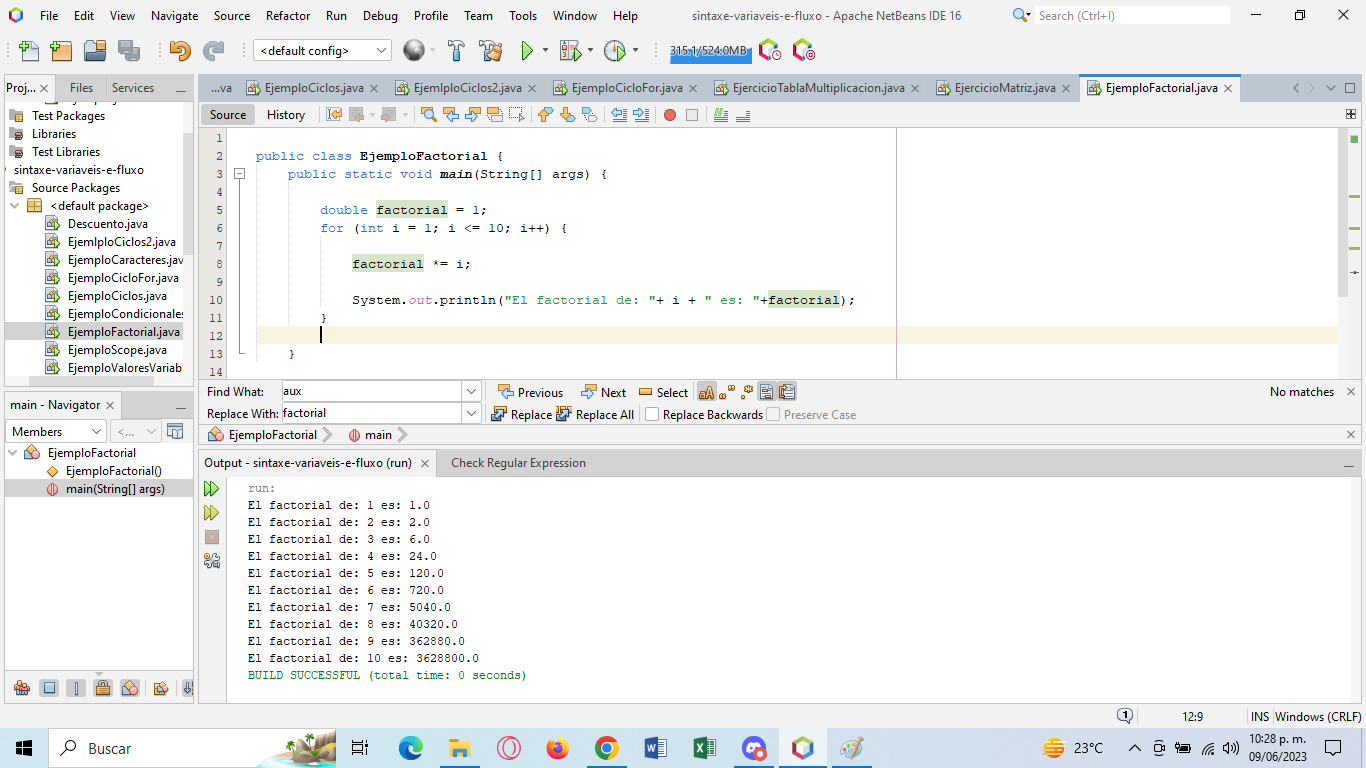Open Google Chrome from the taskbar
This screenshot has width=1366, height=768.
point(606,748)
